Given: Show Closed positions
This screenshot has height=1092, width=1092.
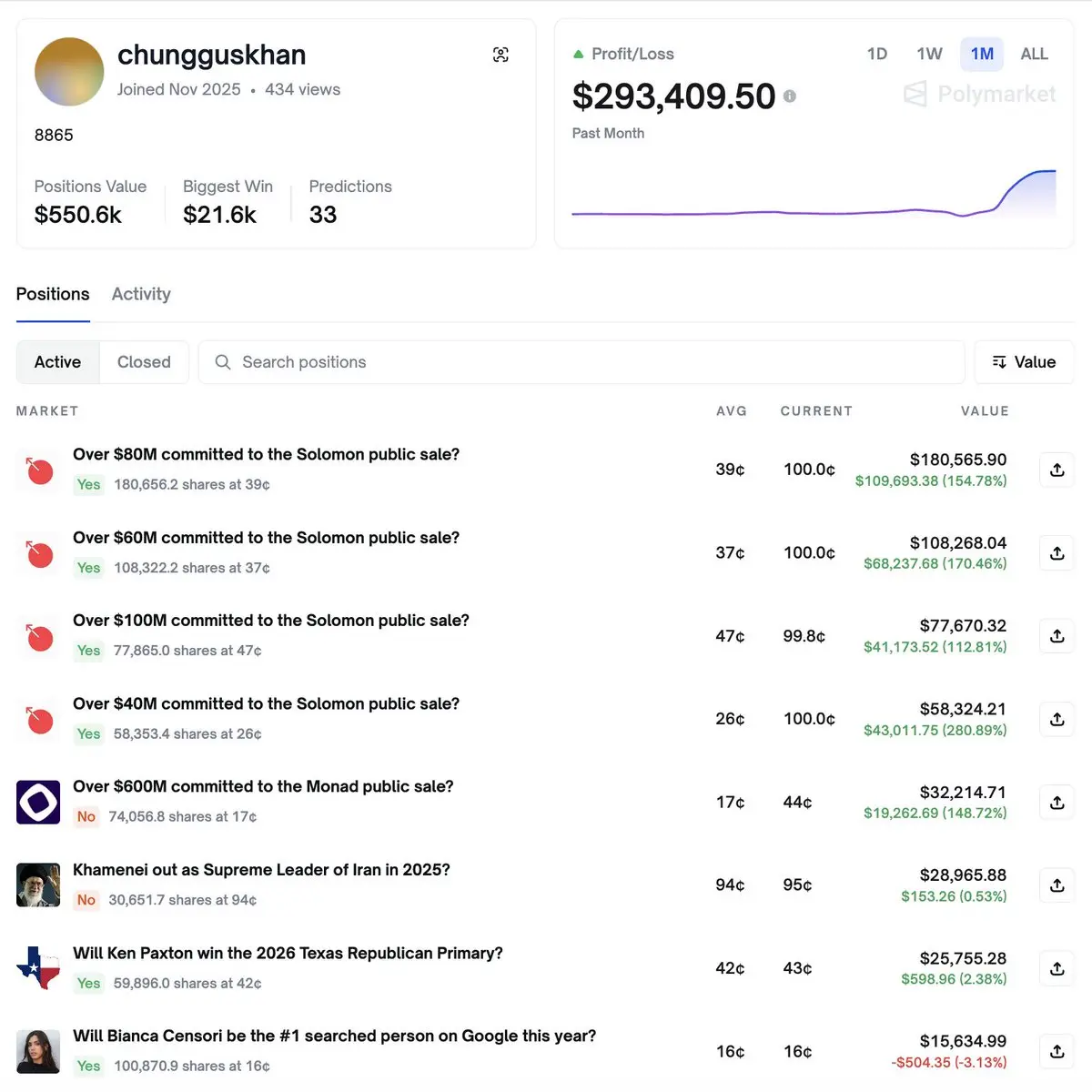Looking at the screenshot, I should click(x=144, y=362).
